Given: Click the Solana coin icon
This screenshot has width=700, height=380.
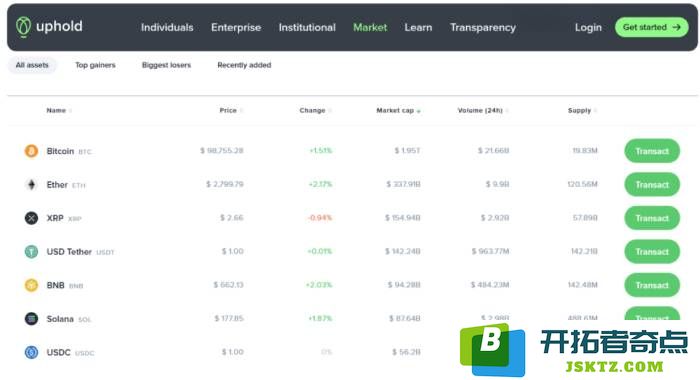Looking at the screenshot, I should [x=31, y=318].
